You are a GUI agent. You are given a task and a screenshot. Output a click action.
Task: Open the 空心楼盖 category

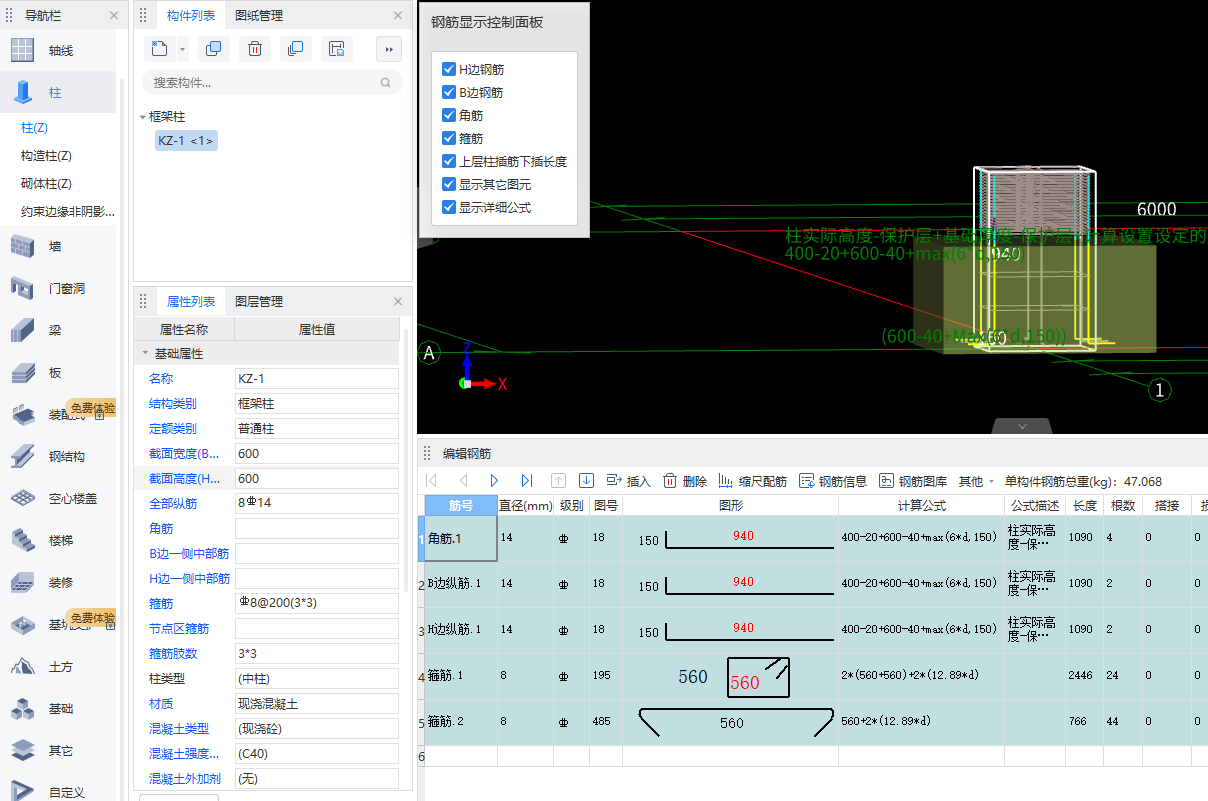pyautogui.click(x=60, y=498)
